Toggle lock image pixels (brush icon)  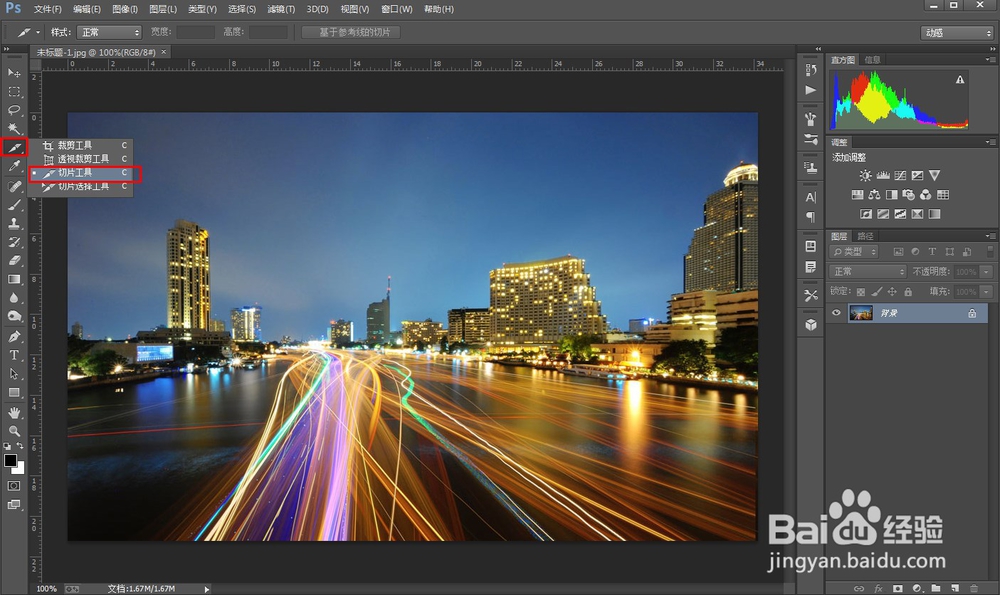877,292
